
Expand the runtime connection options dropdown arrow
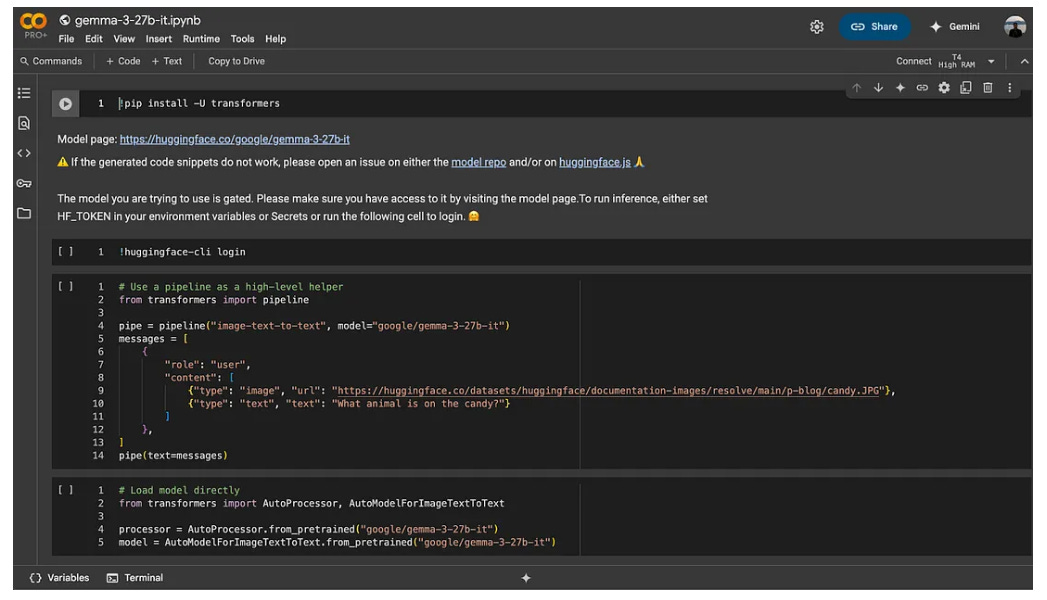pos(991,61)
